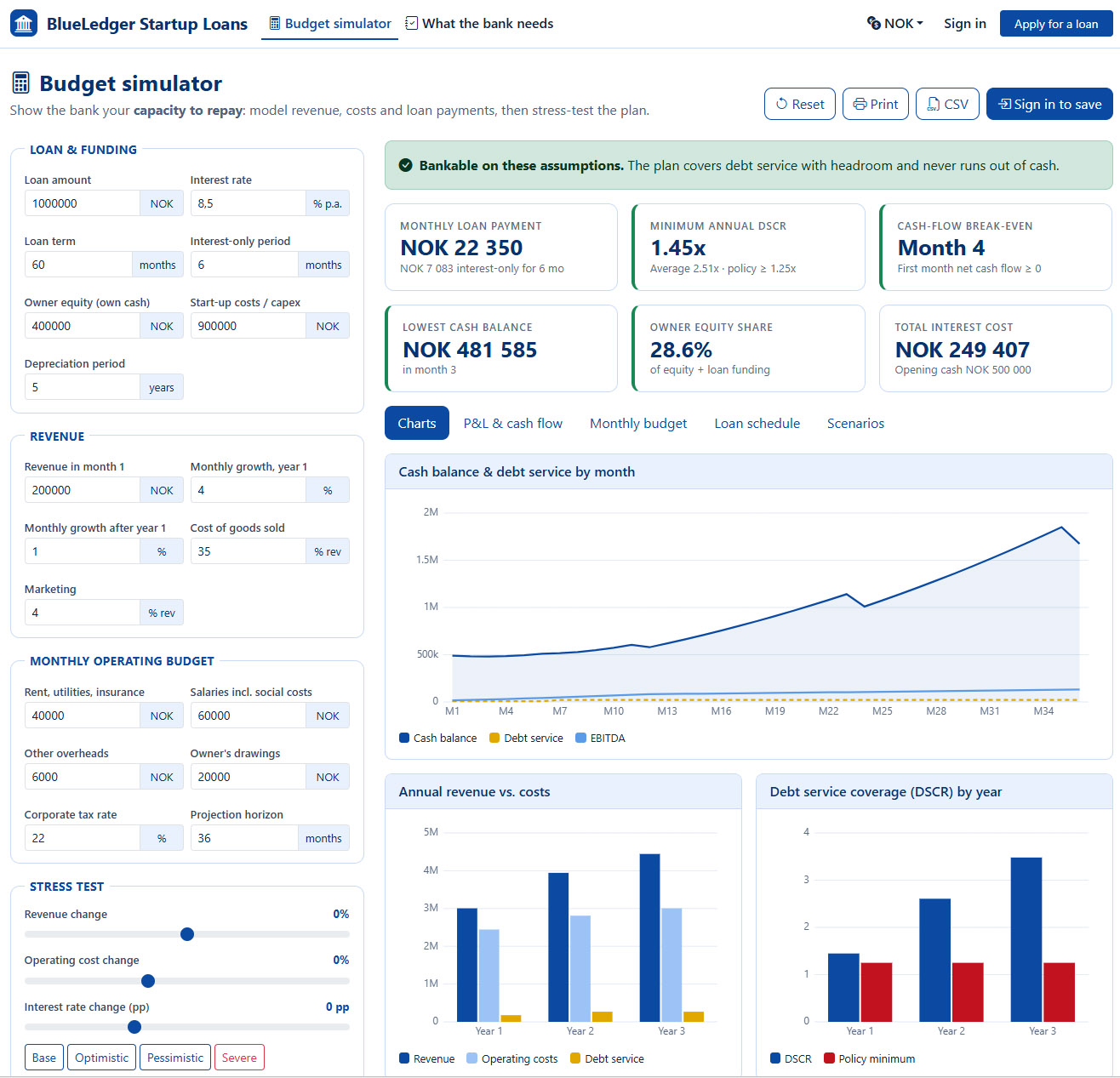Click the Reset button
1120x1078 pixels.
click(x=800, y=104)
